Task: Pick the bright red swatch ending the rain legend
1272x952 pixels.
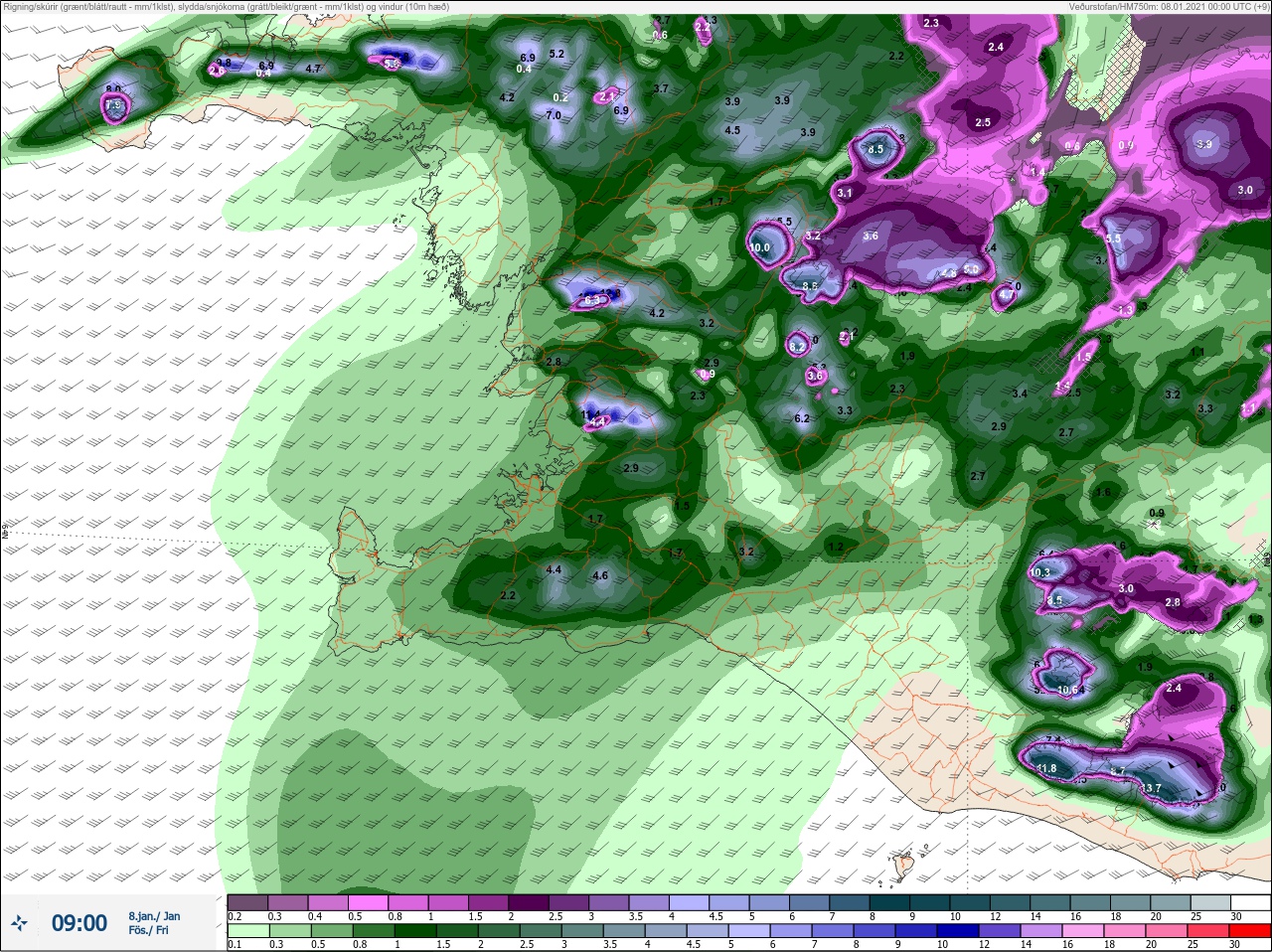Action: (x=1249, y=931)
